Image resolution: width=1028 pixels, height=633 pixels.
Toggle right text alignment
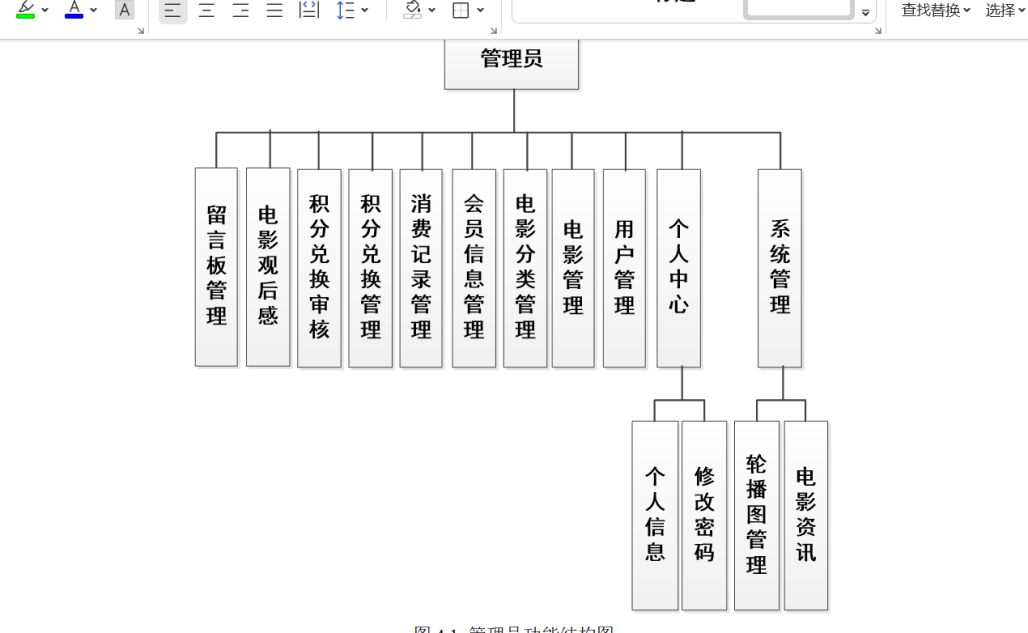[241, 10]
